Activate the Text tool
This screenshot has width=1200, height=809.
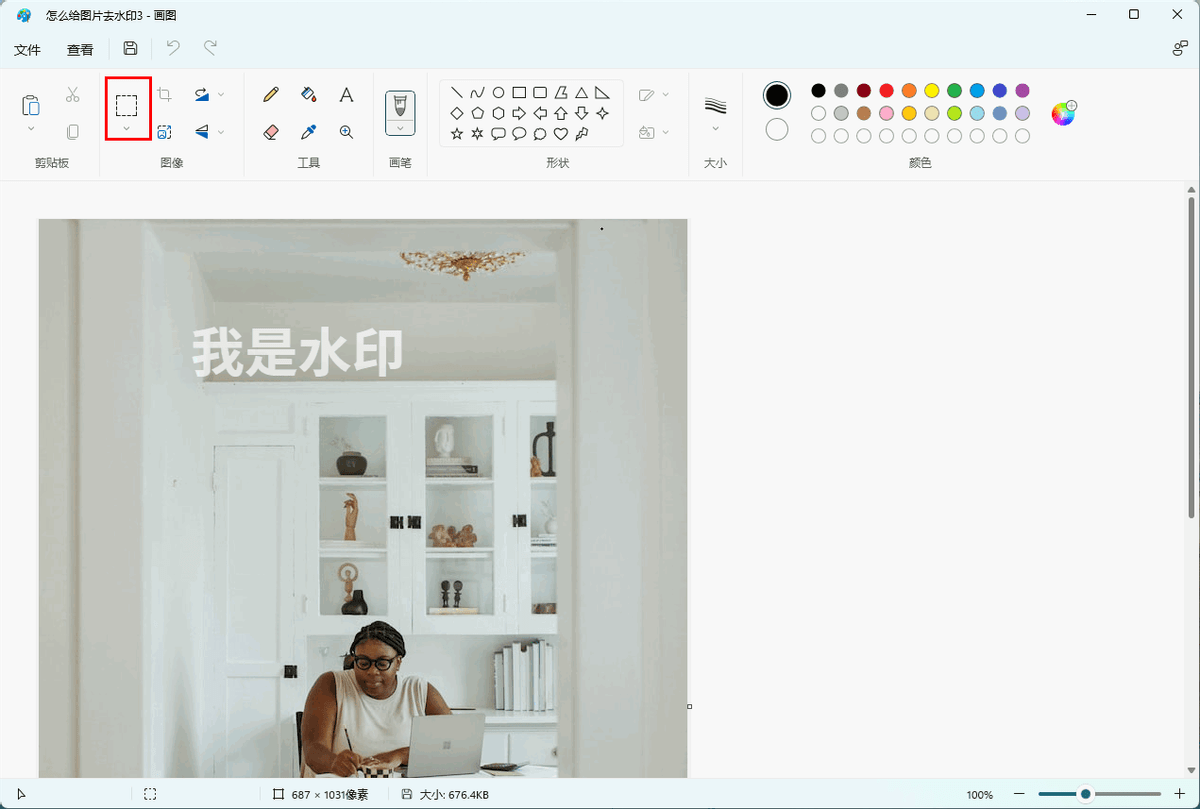(x=346, y=95)
